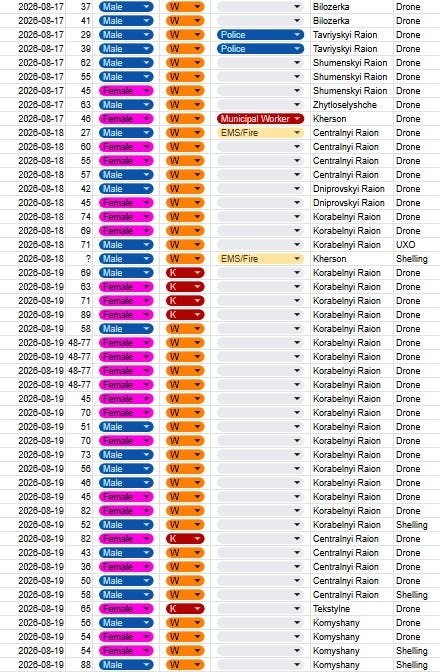Select the age cell '27'
The image size is (440, 672).
[x=80, y=133]
